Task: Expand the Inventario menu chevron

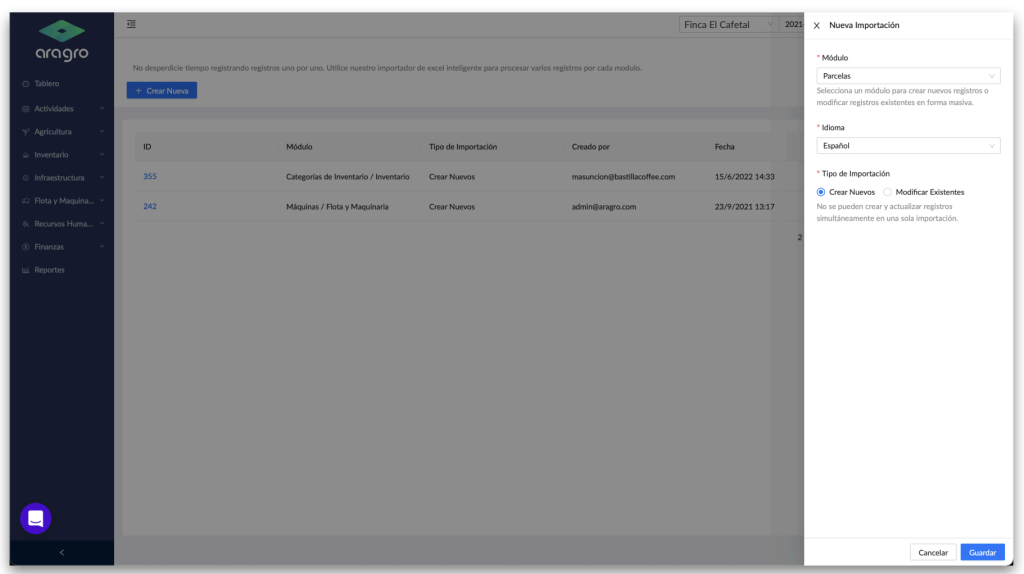Action: [102, 154]
